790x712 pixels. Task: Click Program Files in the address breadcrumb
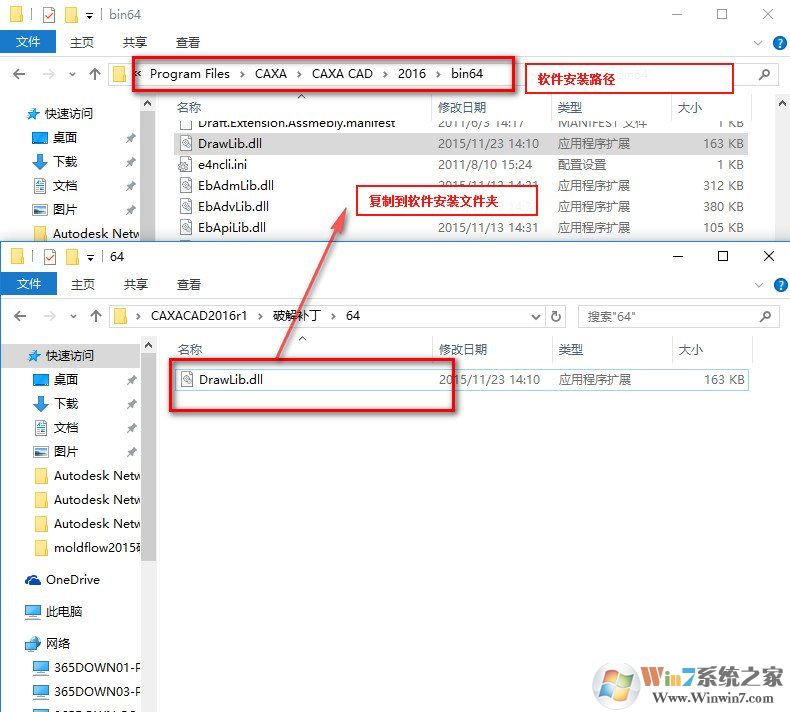pyautogui.click(x=189, y=74)
